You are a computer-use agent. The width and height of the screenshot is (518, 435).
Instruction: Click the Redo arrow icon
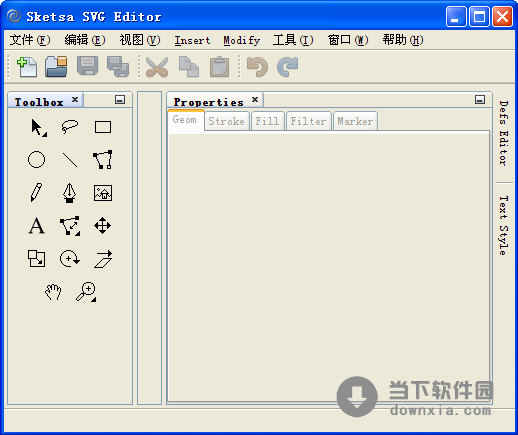[287, 67]
